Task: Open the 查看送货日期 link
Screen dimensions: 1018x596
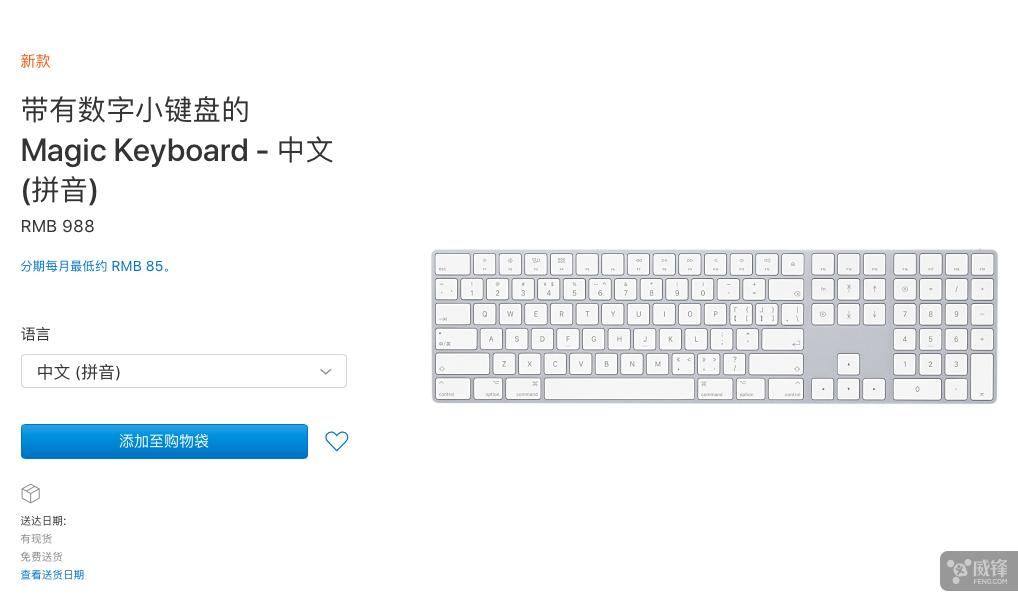Action: pos(52,575)
